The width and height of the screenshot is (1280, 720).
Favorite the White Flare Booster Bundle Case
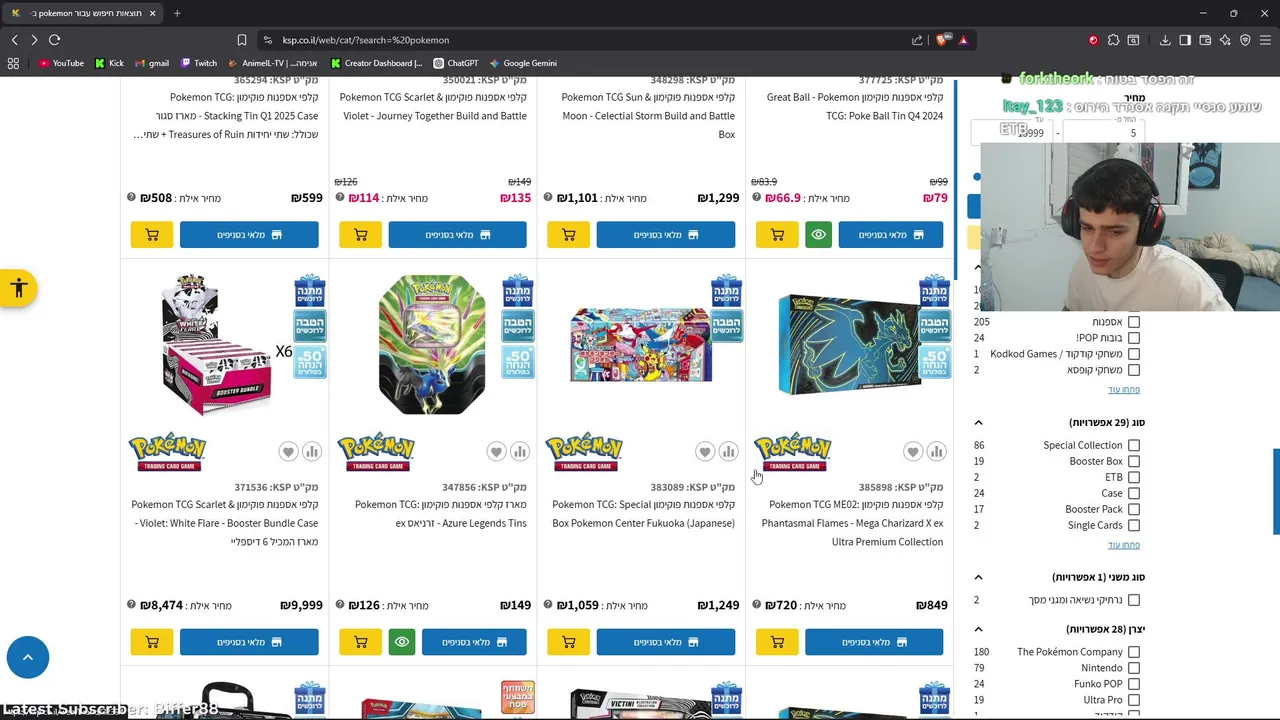pyautogui.click(x=288, y=452)
